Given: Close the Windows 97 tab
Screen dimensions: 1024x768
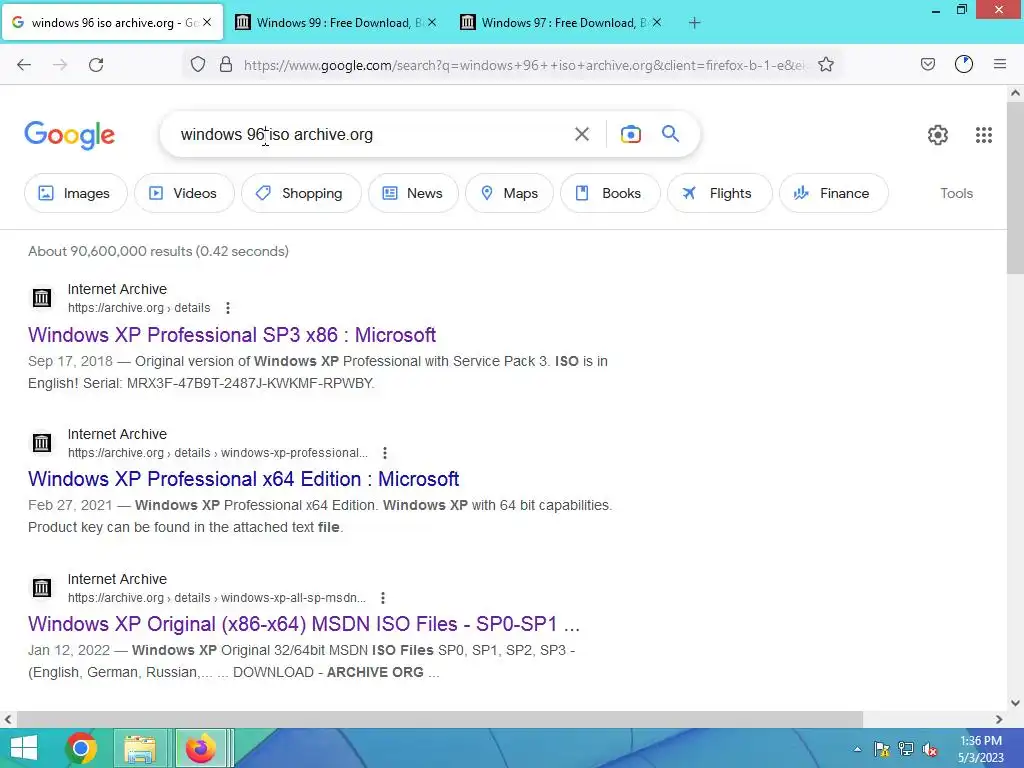Looking at the screenshot, I should coord(656,23).
